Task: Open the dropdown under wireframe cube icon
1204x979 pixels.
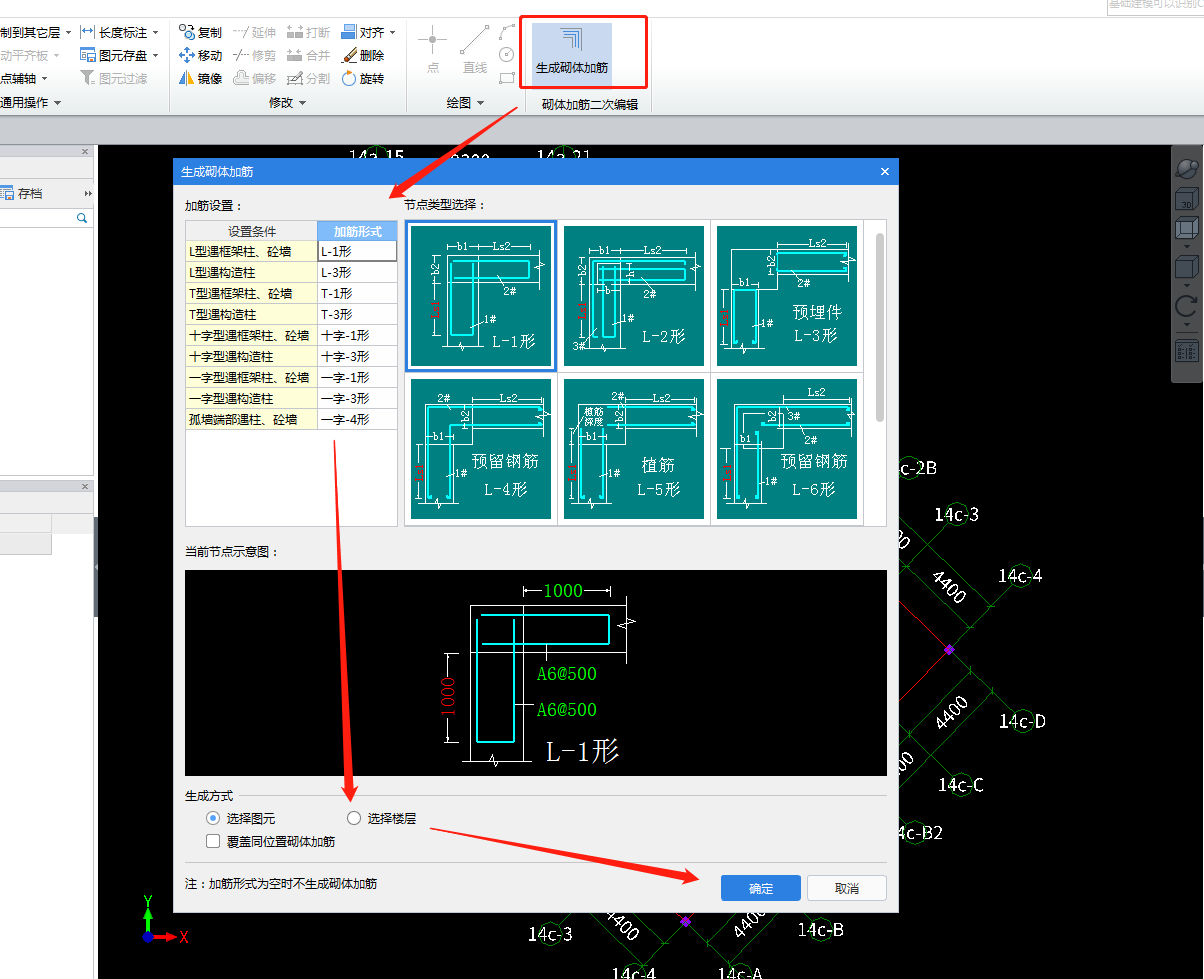Action: [1187, 246]
